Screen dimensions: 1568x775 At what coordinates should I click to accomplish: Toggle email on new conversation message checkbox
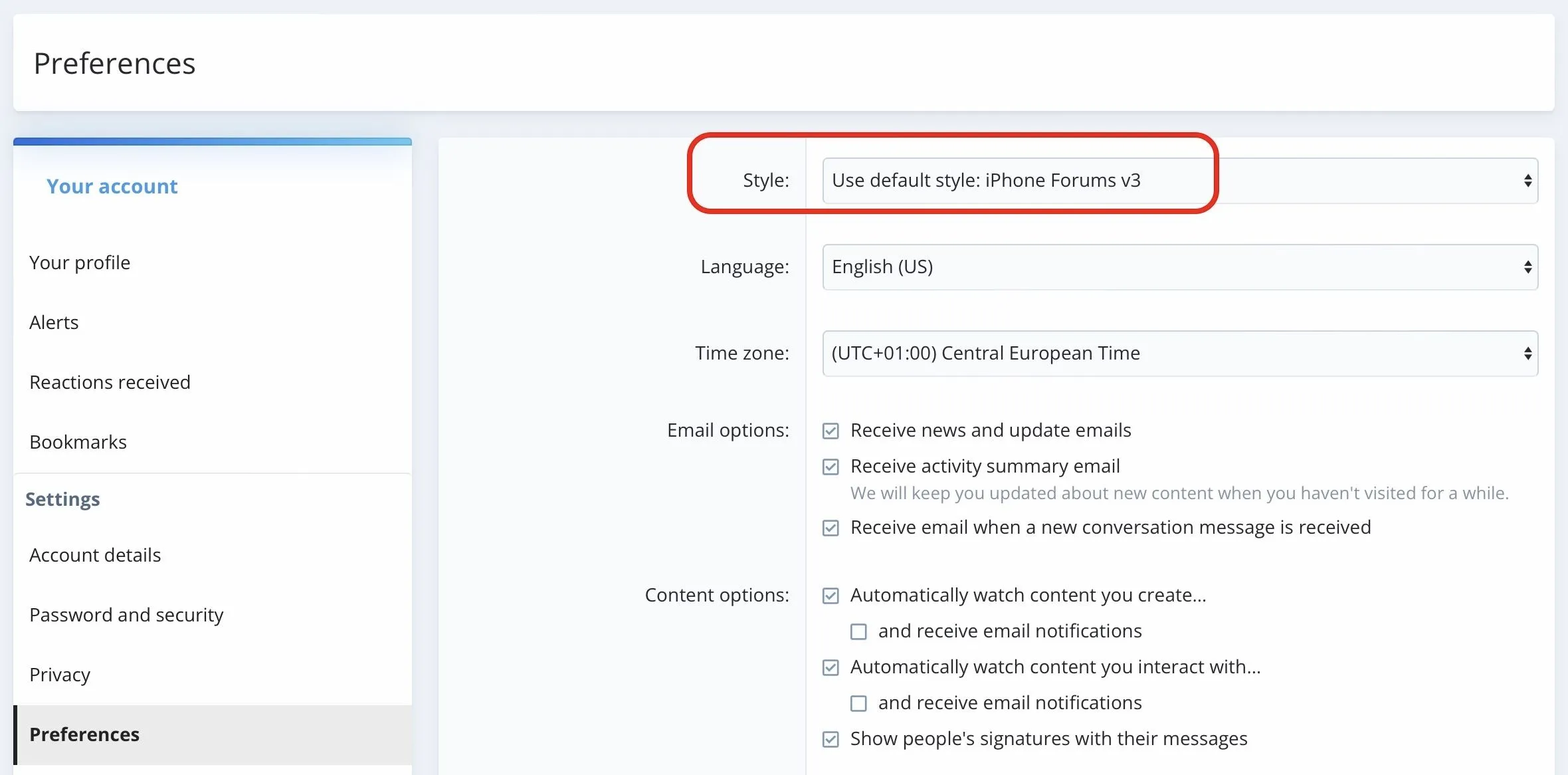[831, 528]
